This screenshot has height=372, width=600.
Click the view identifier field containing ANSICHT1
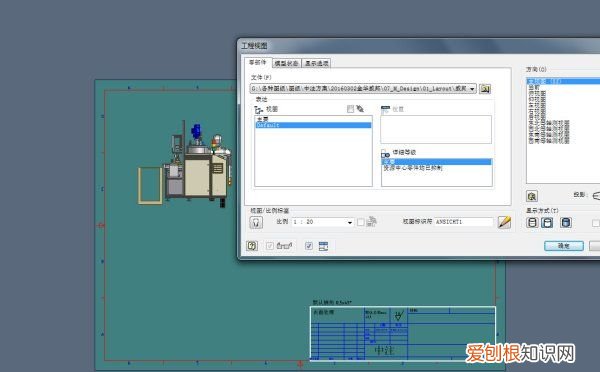(464, 222)
